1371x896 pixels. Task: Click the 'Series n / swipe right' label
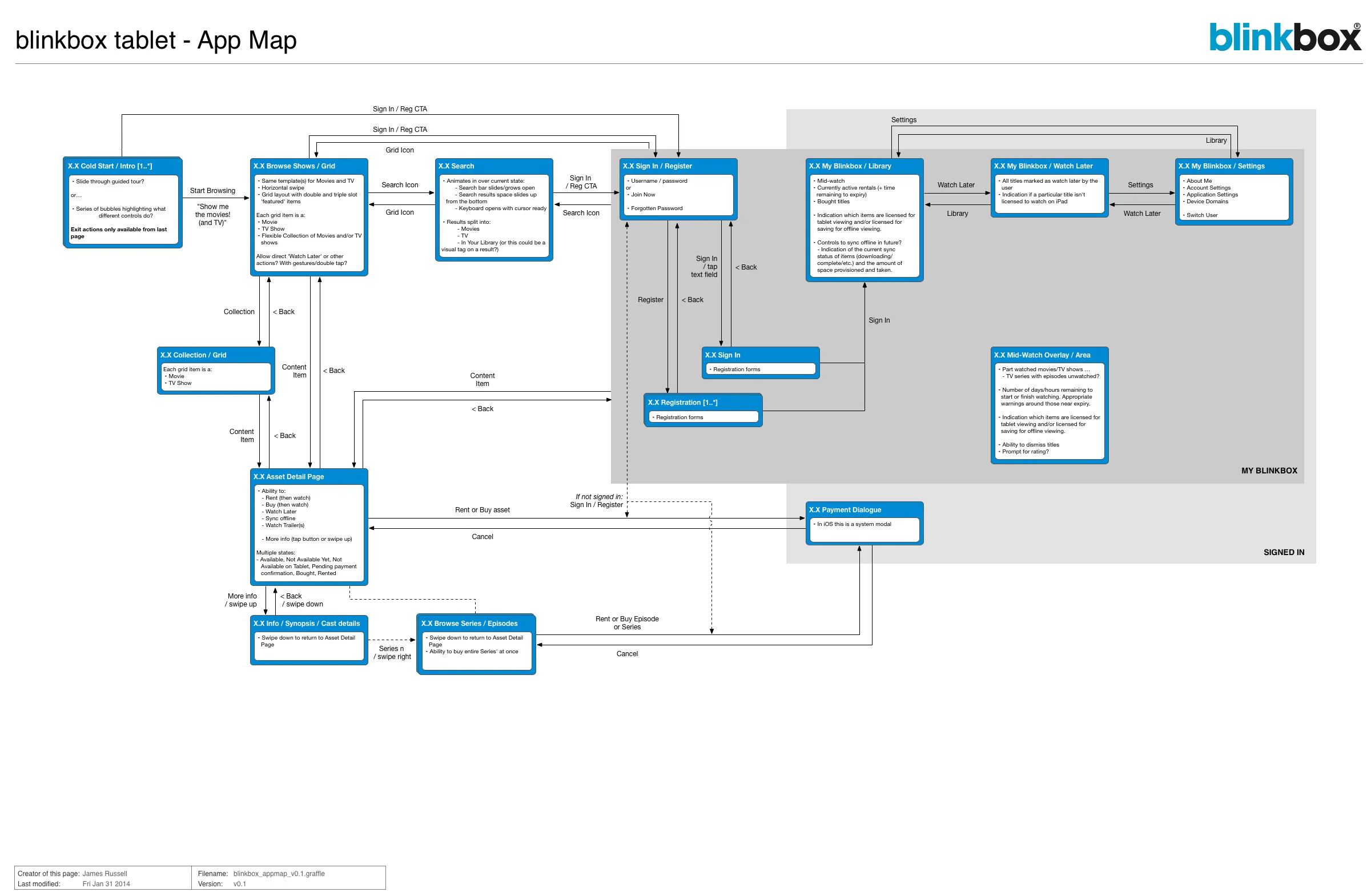[x=392, y=653]
